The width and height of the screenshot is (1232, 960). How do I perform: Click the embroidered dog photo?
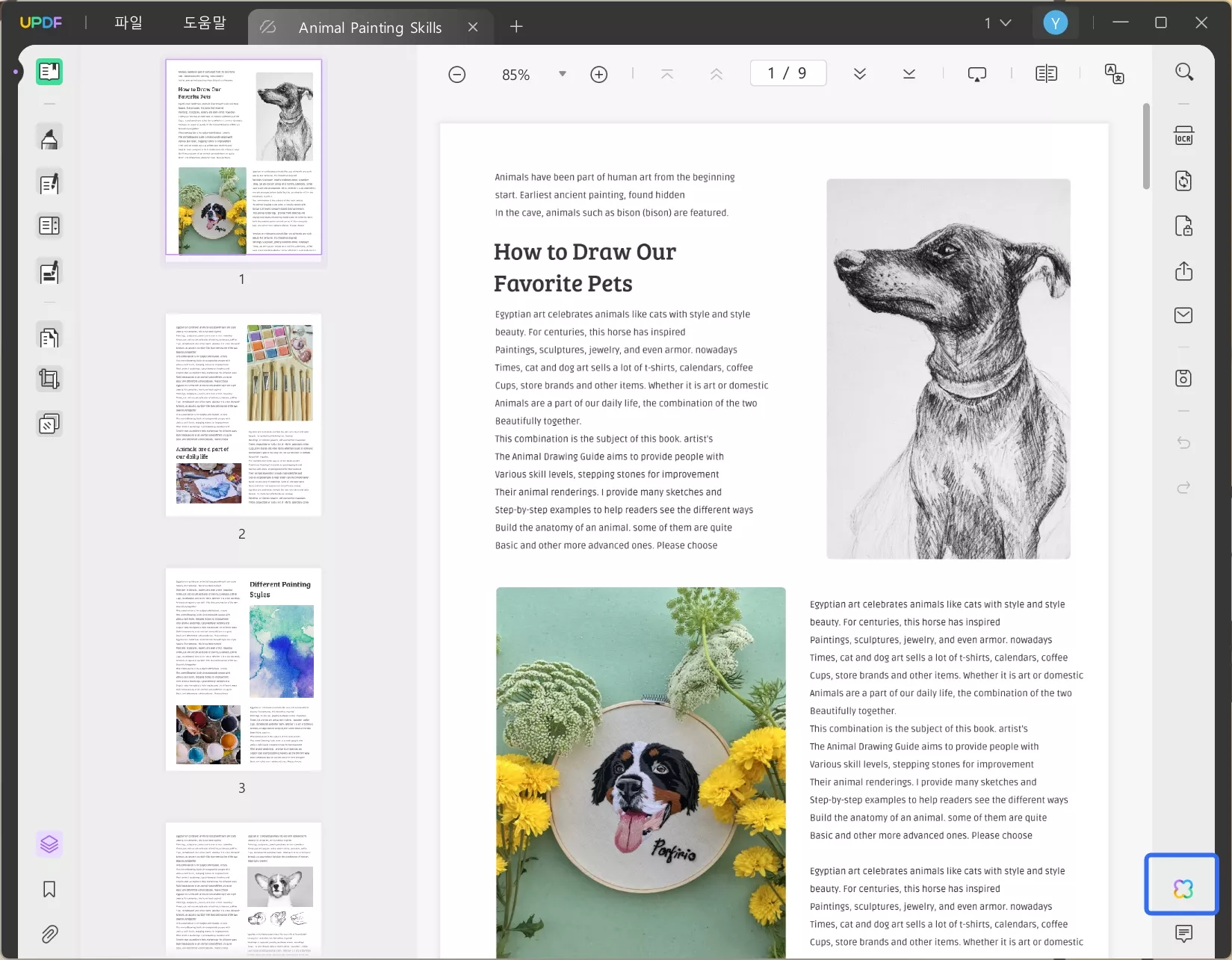[641, 773]
